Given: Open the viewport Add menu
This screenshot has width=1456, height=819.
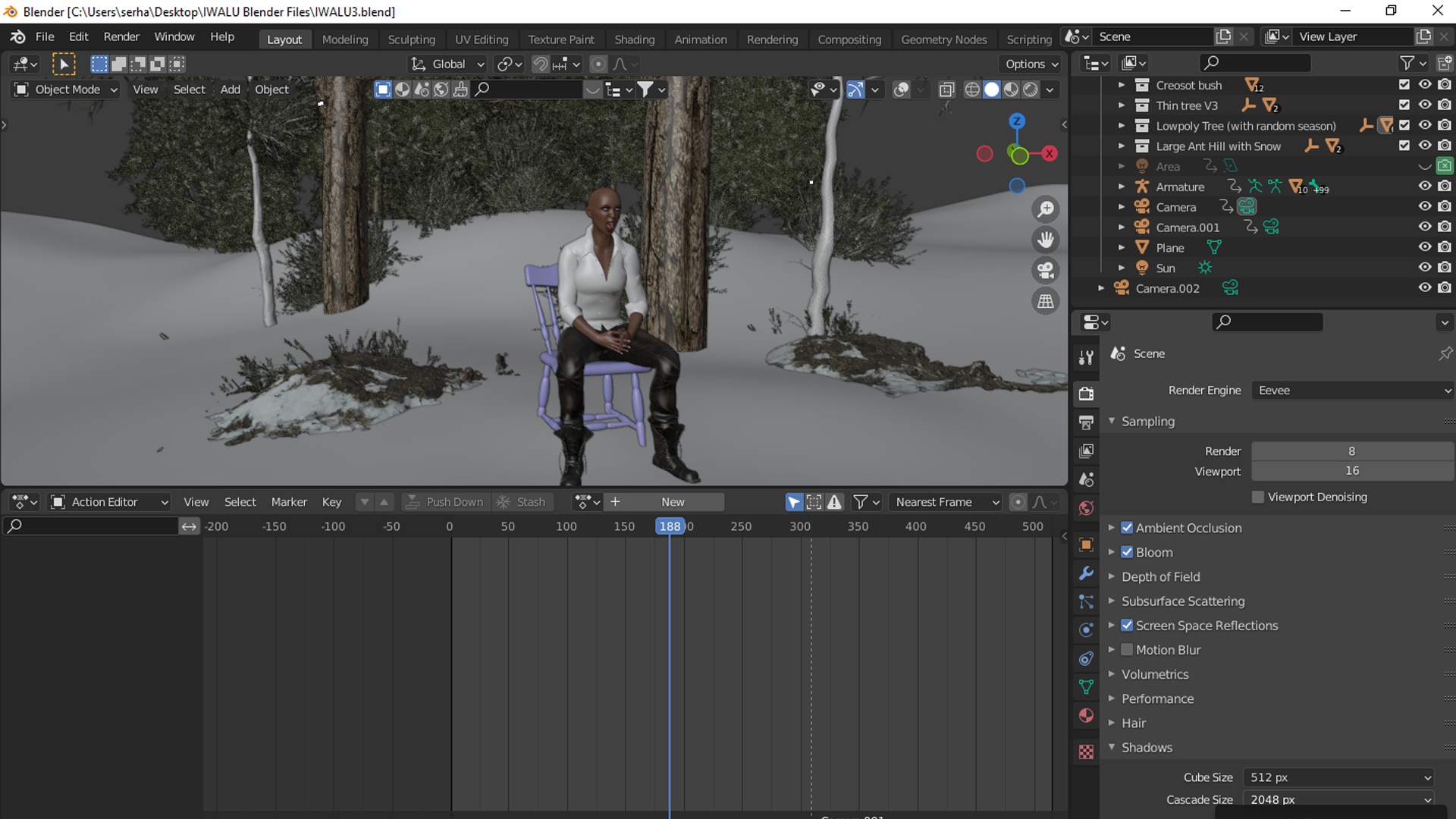Looking at the screenshot, I should click(230, 89).
